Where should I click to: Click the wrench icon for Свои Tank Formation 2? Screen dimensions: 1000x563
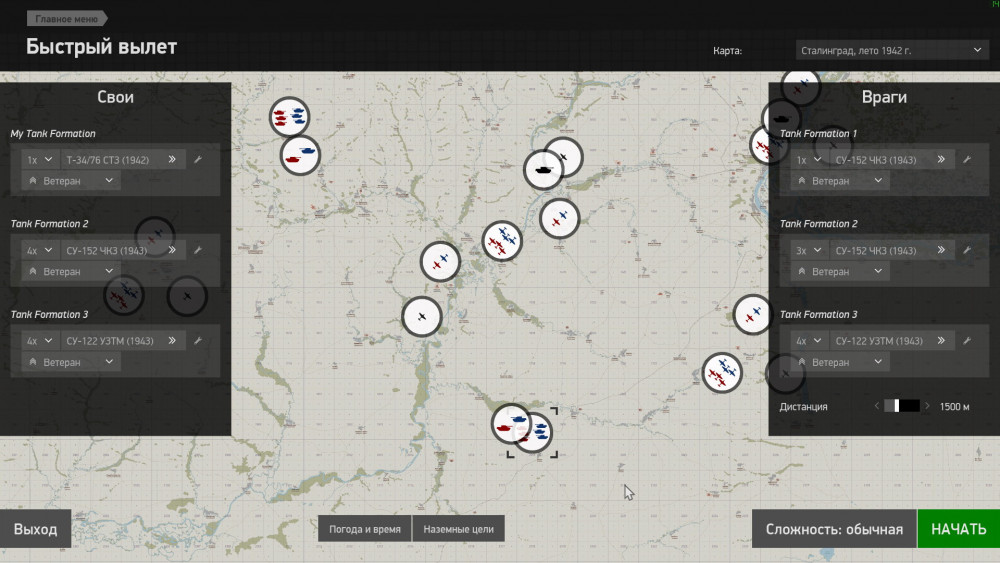198,250
